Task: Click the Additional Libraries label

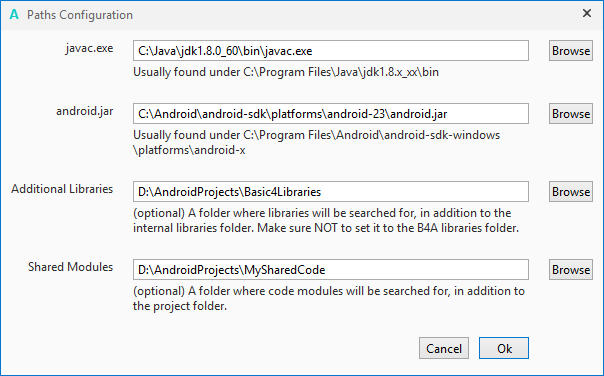Action: (x=62, y=189)
